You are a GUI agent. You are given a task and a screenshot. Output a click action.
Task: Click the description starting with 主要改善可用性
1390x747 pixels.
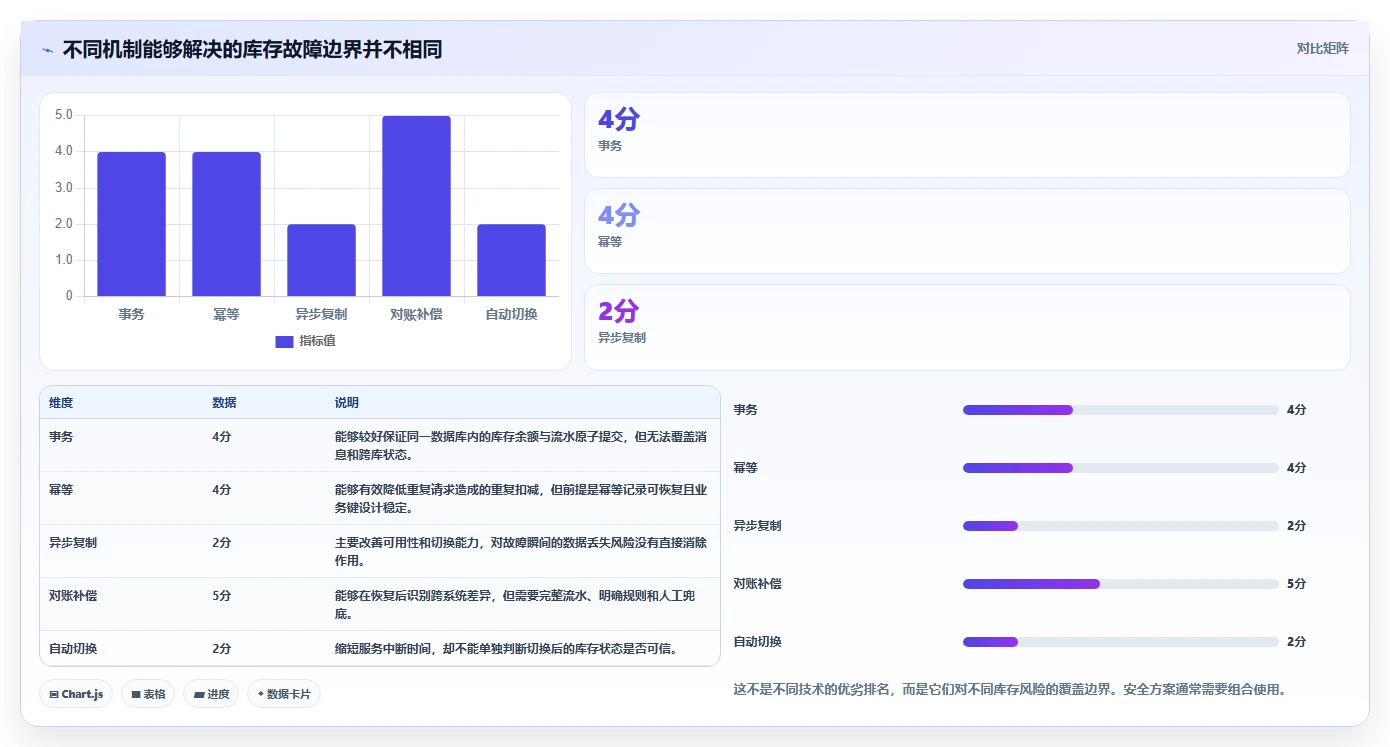pyautogui.click(x=521, y=552)
